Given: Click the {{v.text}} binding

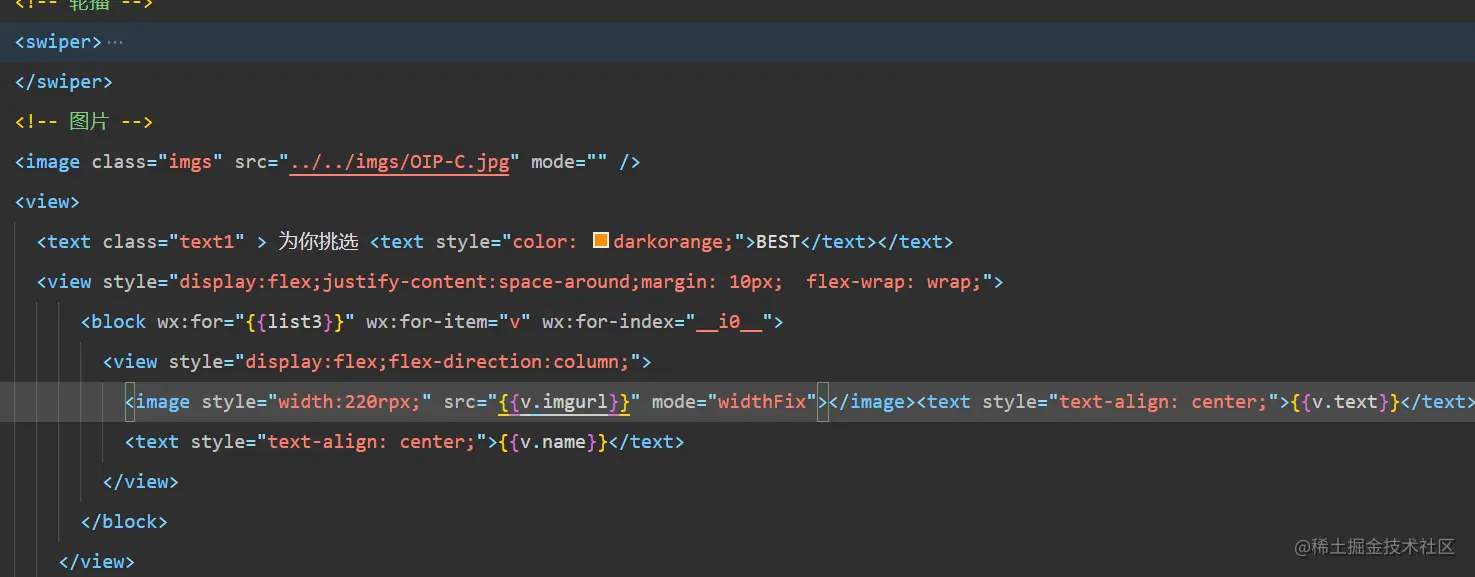Looking at the screenshot, I should pos(1344,402).
